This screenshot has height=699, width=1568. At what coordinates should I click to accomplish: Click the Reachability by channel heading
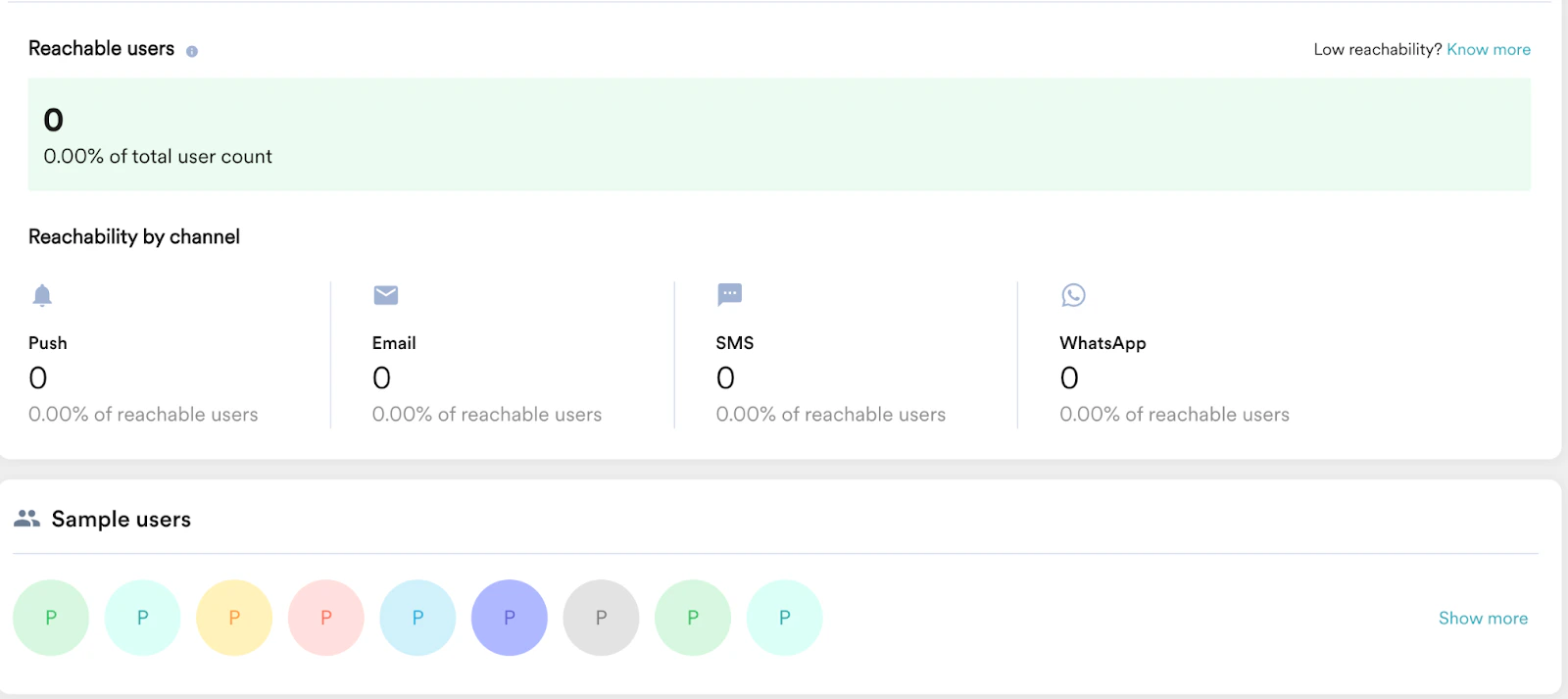click(134, 236)
